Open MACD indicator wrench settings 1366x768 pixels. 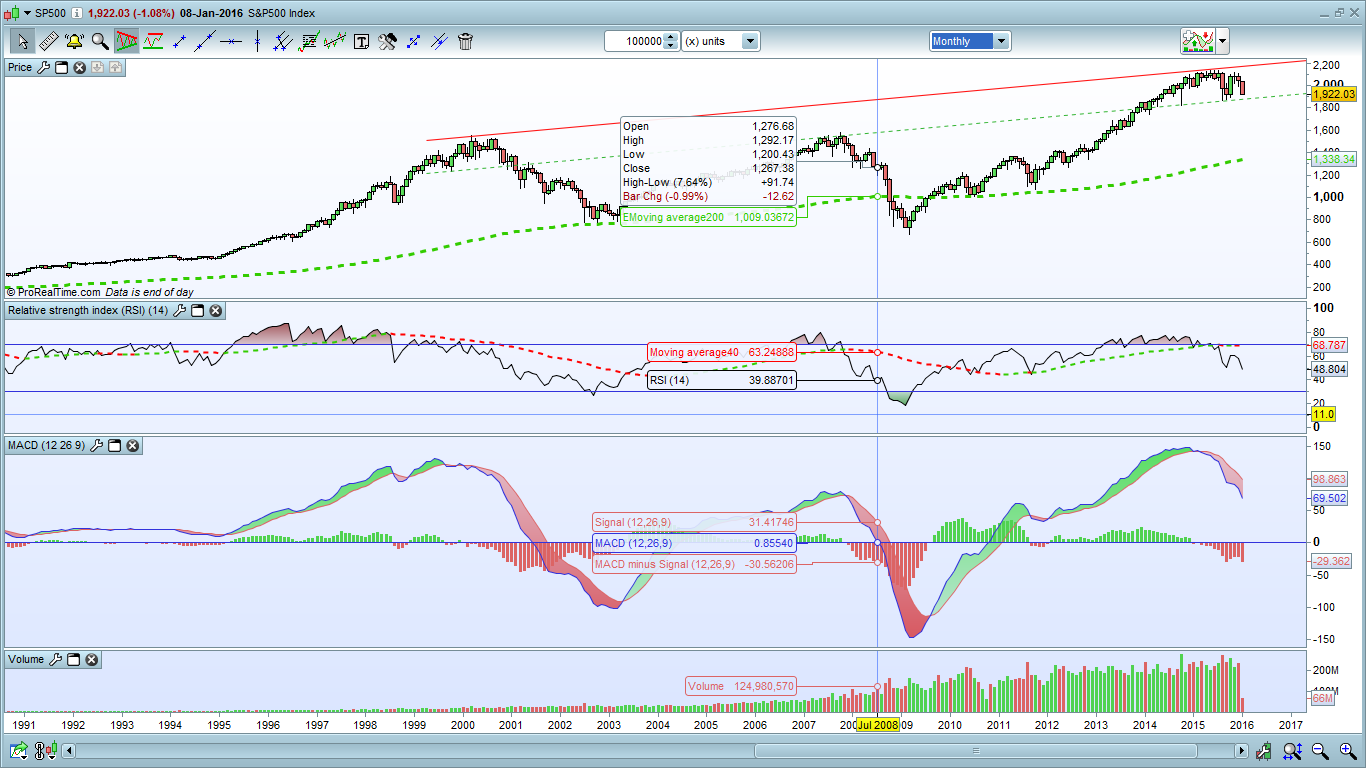[96, 446]
